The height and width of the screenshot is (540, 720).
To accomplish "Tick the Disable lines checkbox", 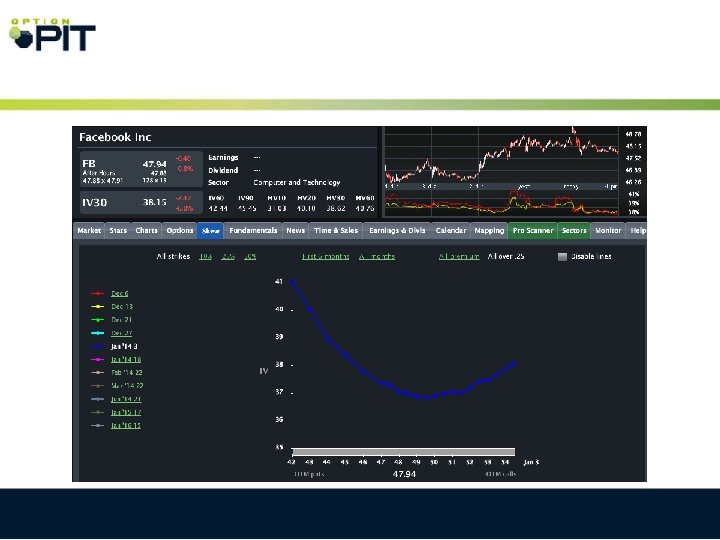I will [x=562, y=257].
